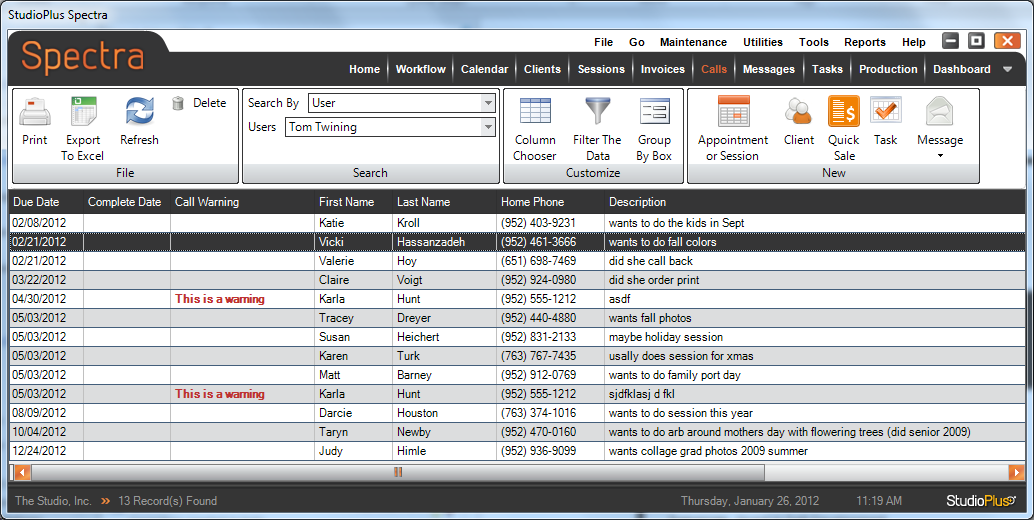Image resolution: width=1034 pixels, height=520 pixels.
Task: Switch to the Invoices tab
Action: (x=662, y=69)
